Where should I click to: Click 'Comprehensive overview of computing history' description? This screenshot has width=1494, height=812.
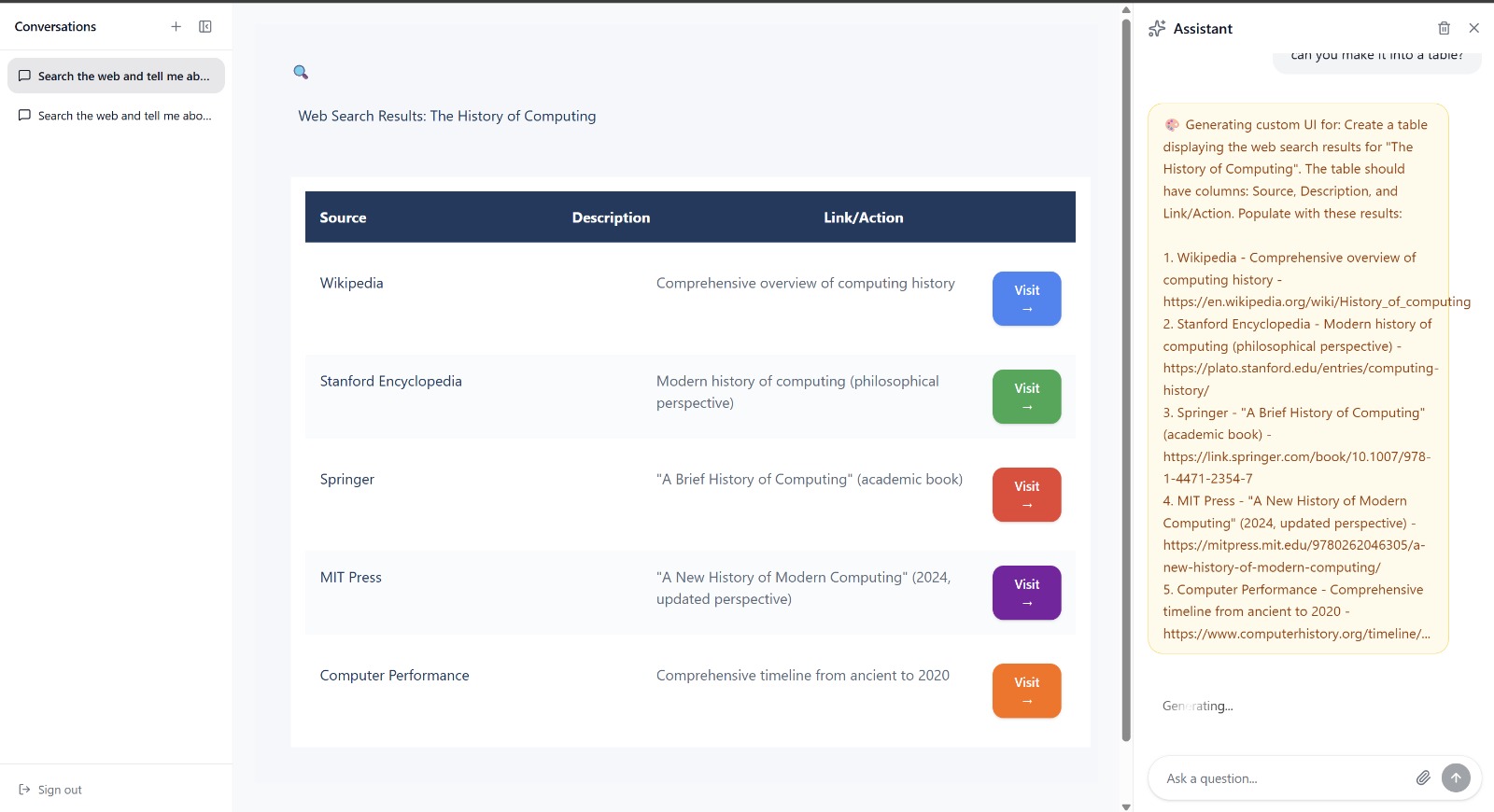pyautogui.click(x=805, y=283)
